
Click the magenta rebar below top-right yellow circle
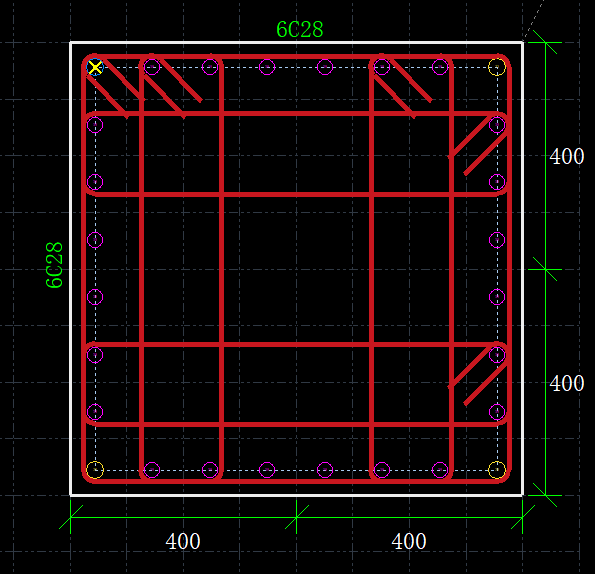click(497, 125)
